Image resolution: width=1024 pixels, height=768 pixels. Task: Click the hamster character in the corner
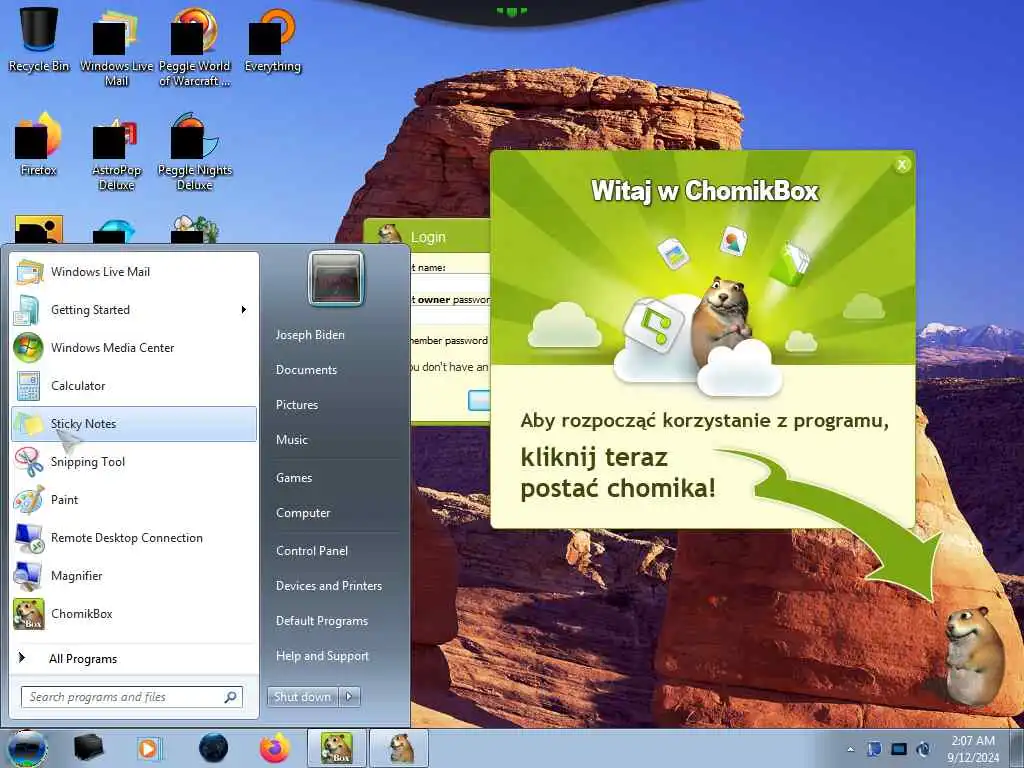point(973,657)
